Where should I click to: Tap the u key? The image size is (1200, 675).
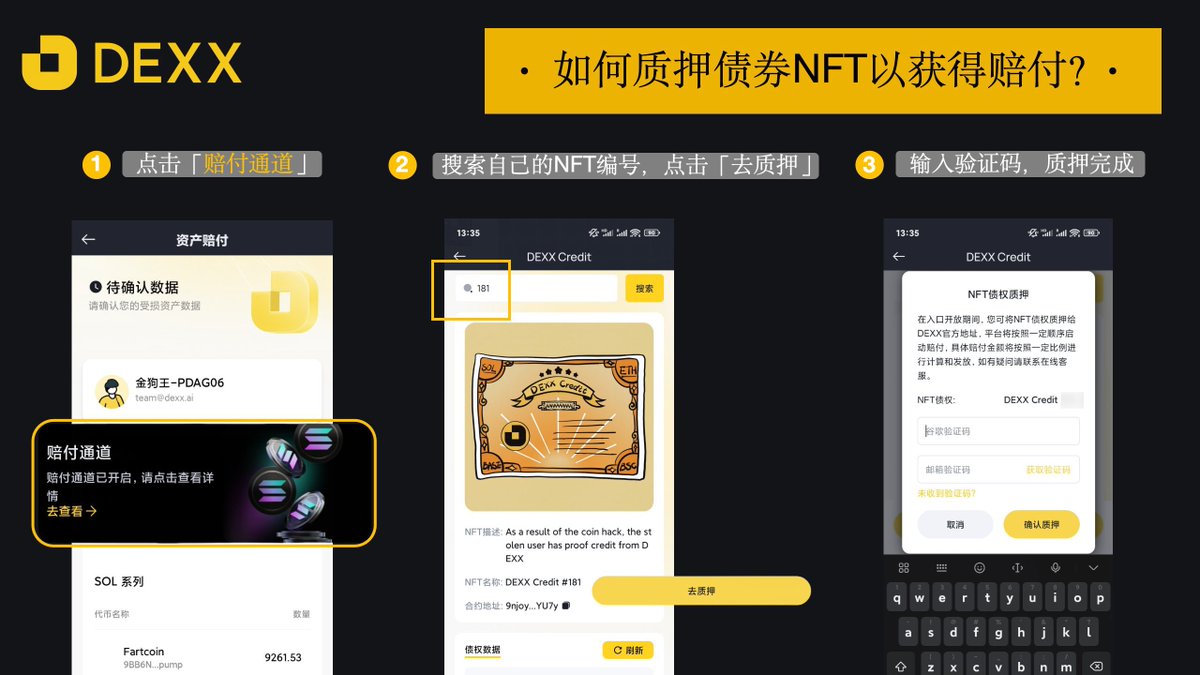click(x=1032, y=598)
